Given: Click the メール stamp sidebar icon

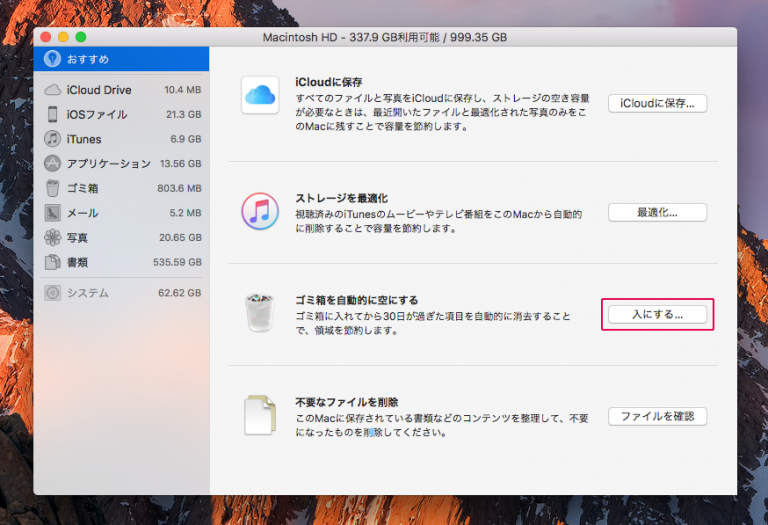Looking at the screenshot, I should (x=53, y=213).
